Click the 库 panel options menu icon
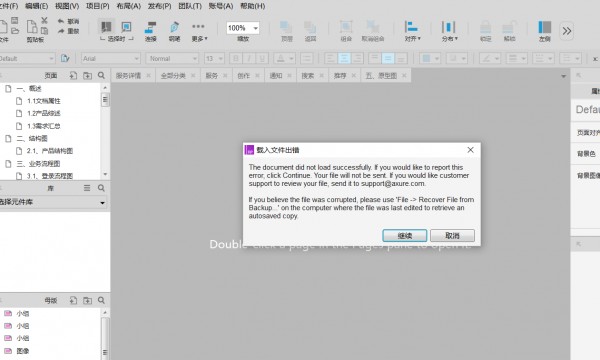The height and width of the screenshot is (360, 600). tap(87, 188)
